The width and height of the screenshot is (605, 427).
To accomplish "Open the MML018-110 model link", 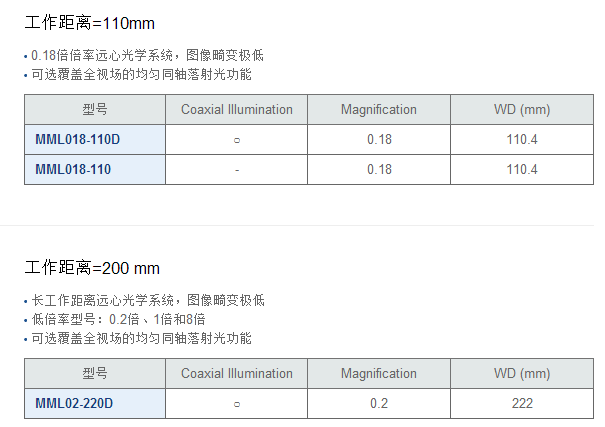I will [73, 170].
